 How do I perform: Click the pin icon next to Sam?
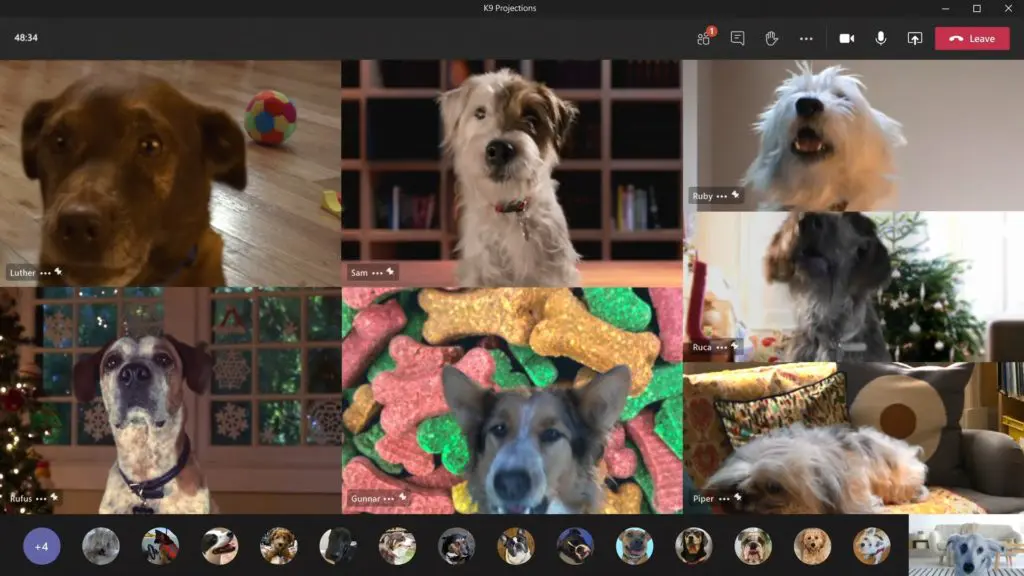pos(390,272)
